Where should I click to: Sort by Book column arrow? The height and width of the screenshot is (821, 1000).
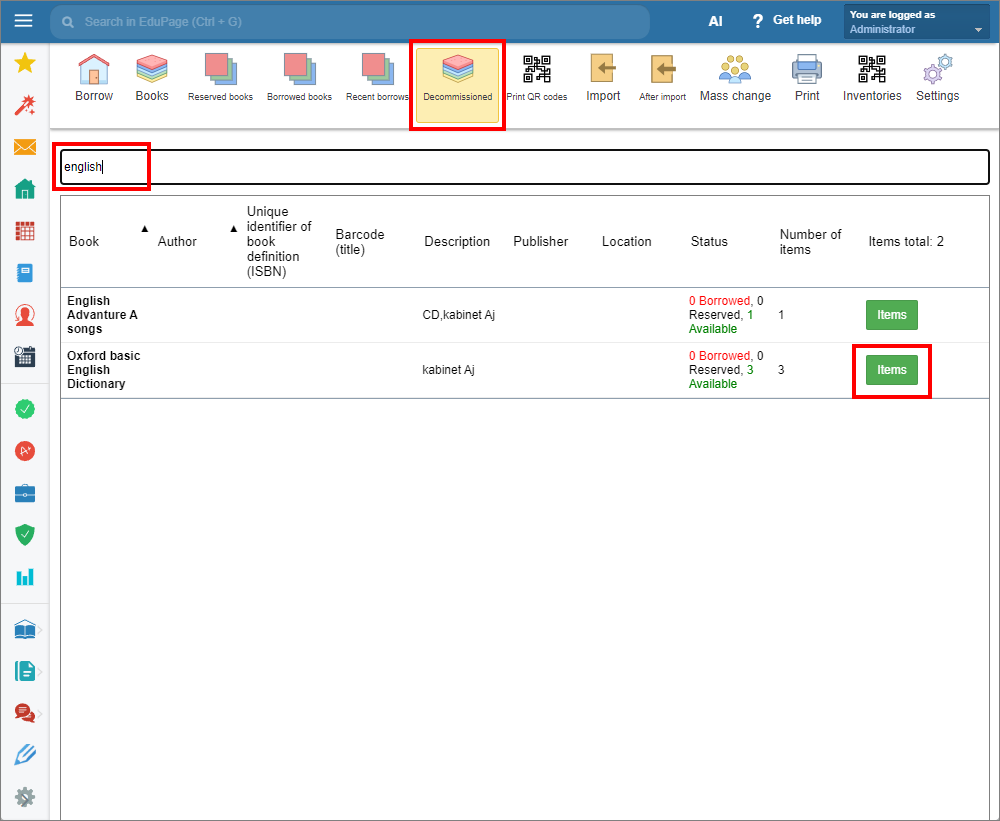point(144,229)
